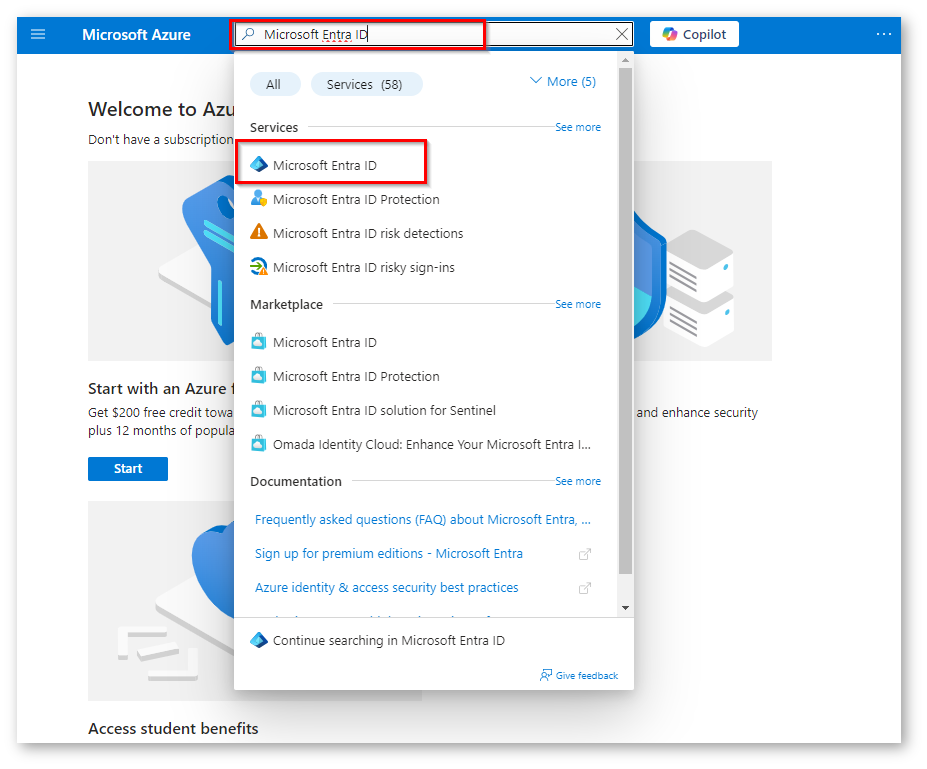Viewport: 927px width, 769px height.
Task: Click the Entra ID diamond service icon
Action: pyautogui.click(x=259, y=164)
